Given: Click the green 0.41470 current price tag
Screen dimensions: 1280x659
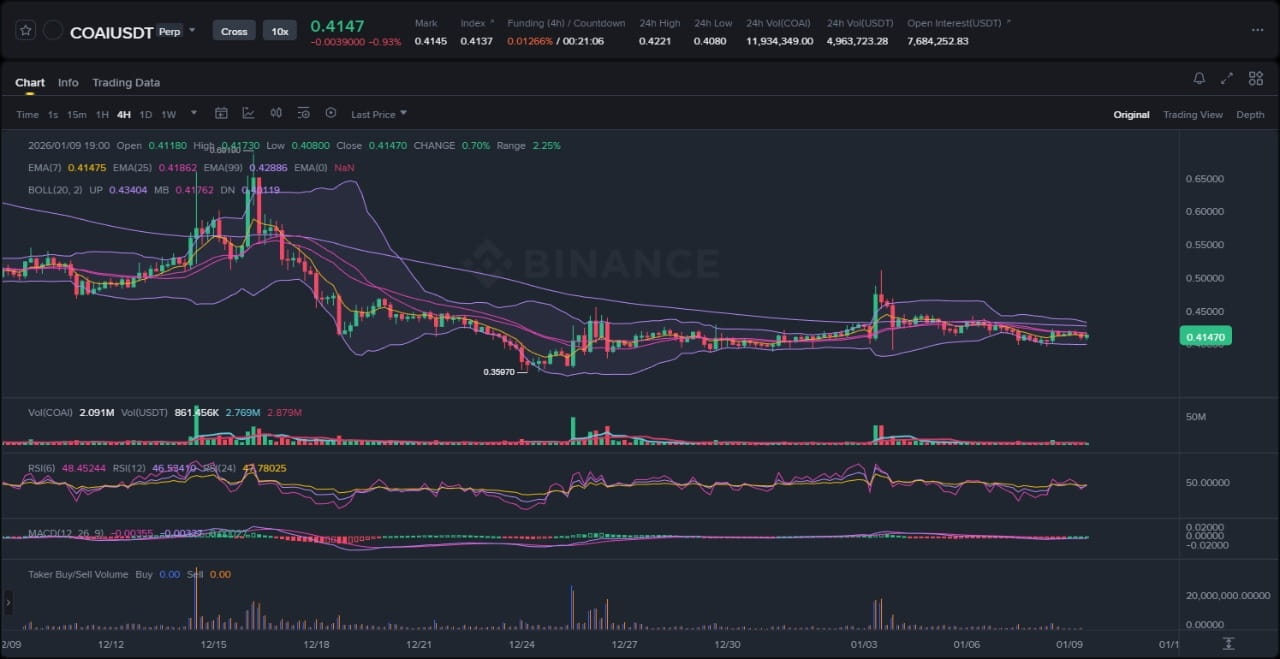Looking at the screenshot, I should coord(1208,338).
